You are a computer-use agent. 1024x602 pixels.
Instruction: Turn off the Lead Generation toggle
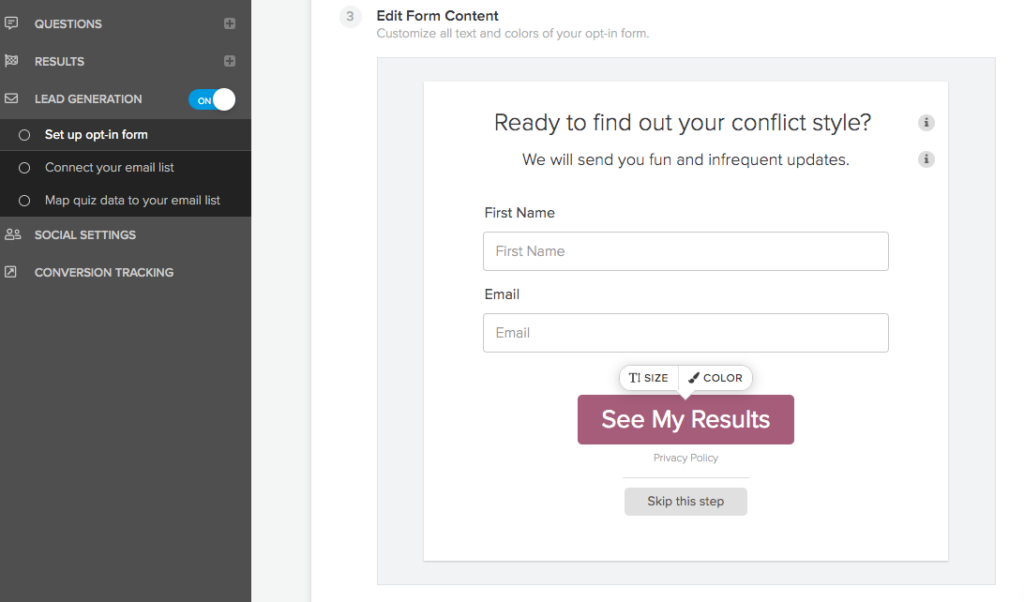point(212,100)
